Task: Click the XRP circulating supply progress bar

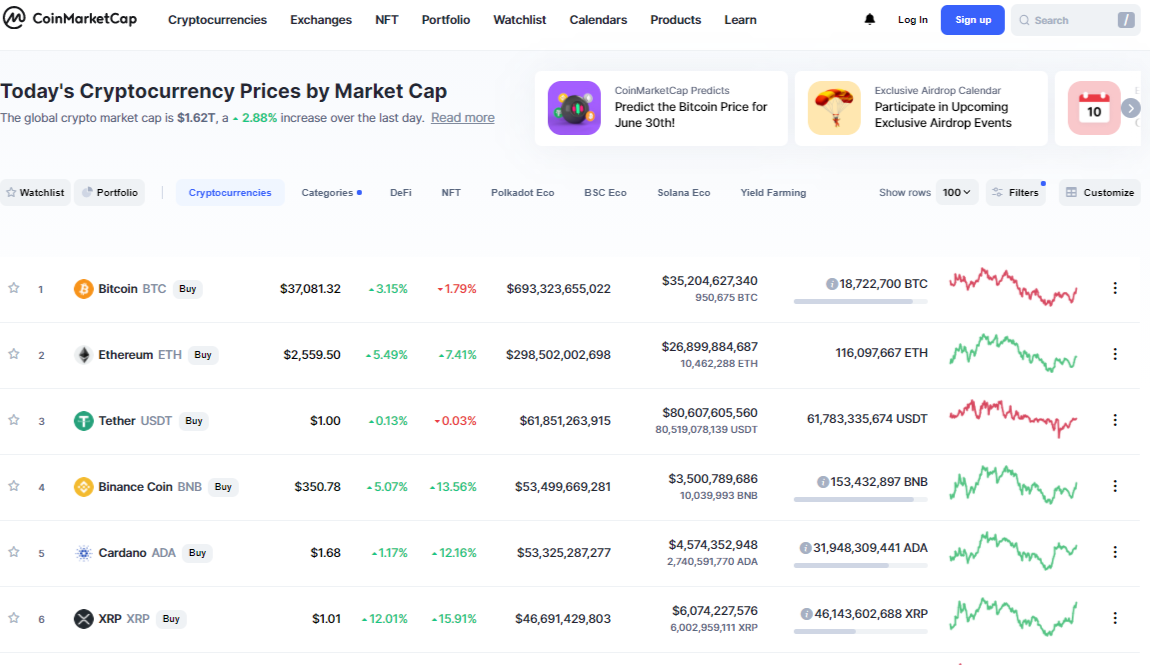Action: [860, 631]
